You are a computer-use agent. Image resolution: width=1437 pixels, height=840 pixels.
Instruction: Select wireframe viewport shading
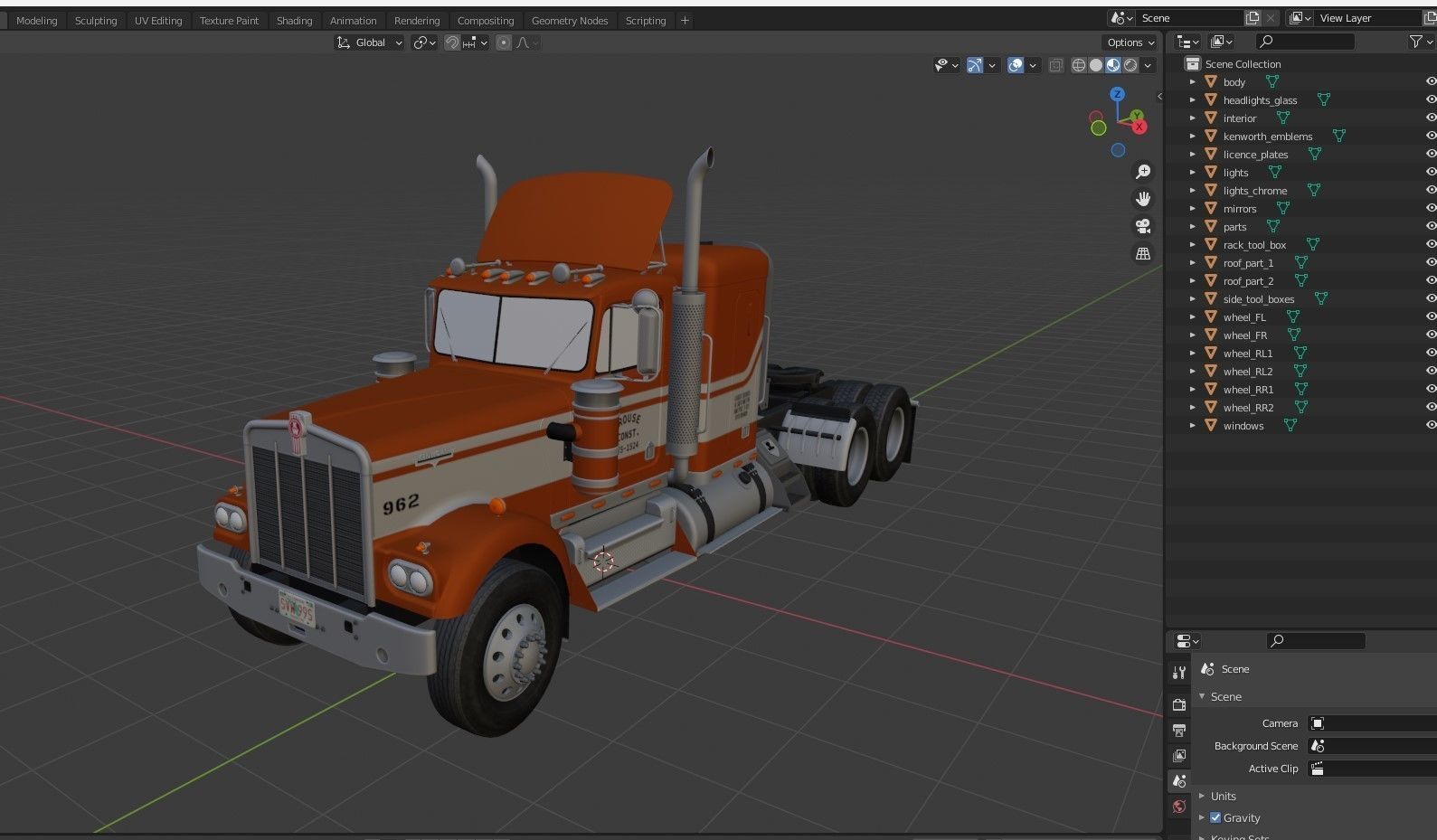(x=1079, y=65)
